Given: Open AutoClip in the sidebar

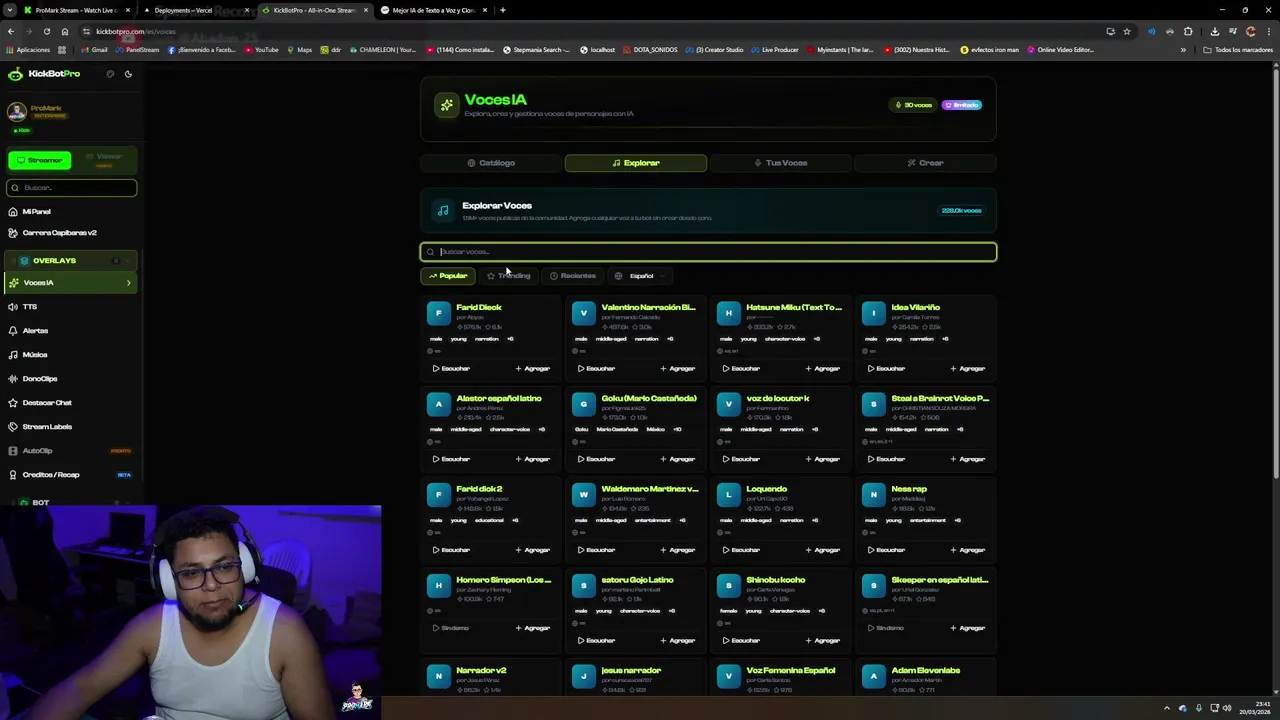Looking at the screenshot, I should click(70, 451).
